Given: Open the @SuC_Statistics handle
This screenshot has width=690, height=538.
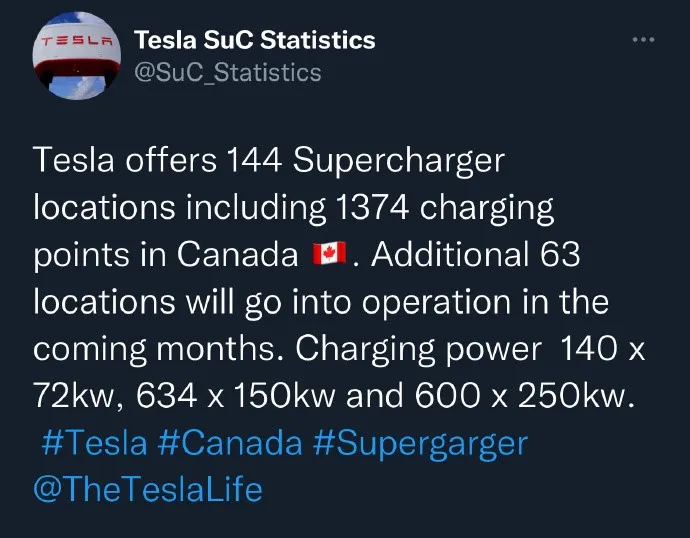Looking at the screenshot, I should pos(228,73).
